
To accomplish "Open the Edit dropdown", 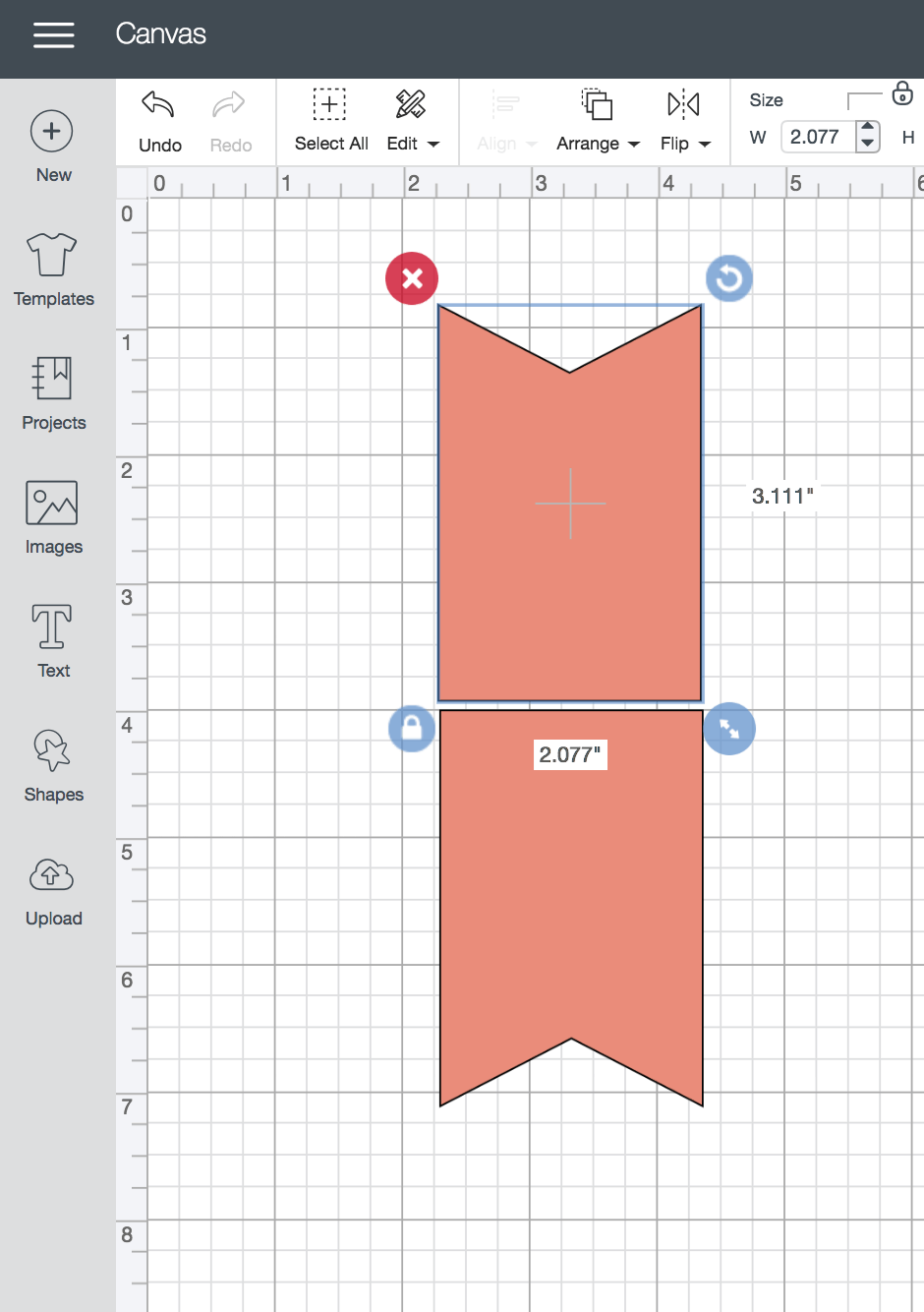I will click(x=413, y=120).
